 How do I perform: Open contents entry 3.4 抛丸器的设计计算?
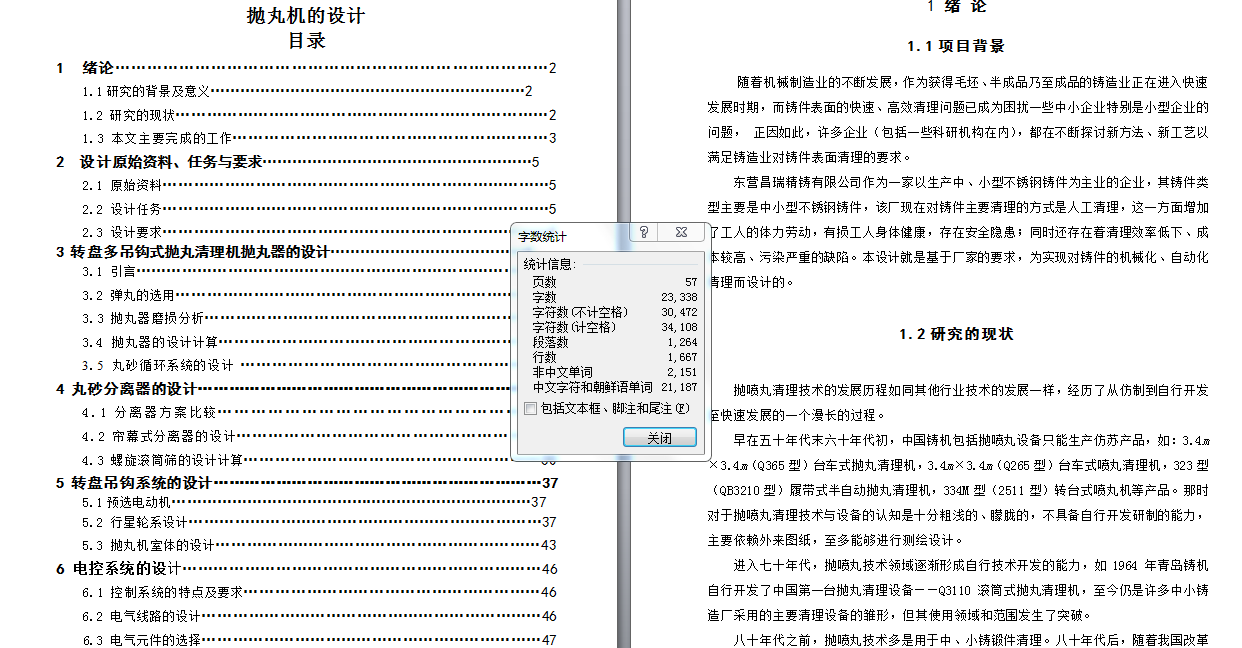[298, 342]
